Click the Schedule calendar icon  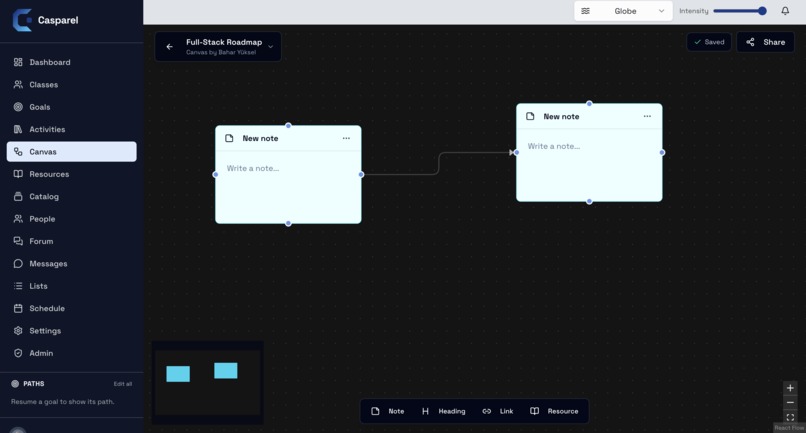pos(18,309)
